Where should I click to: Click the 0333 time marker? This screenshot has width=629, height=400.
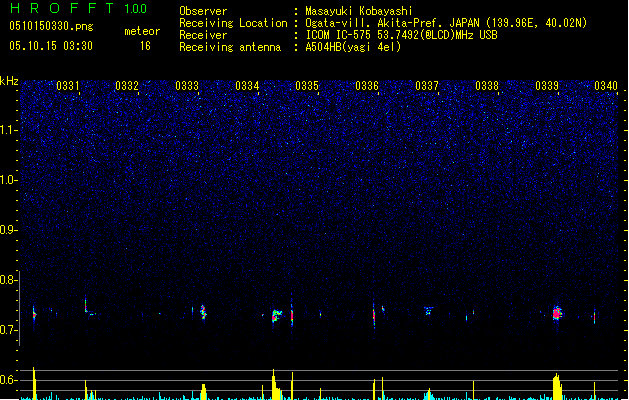pos(187,86)
